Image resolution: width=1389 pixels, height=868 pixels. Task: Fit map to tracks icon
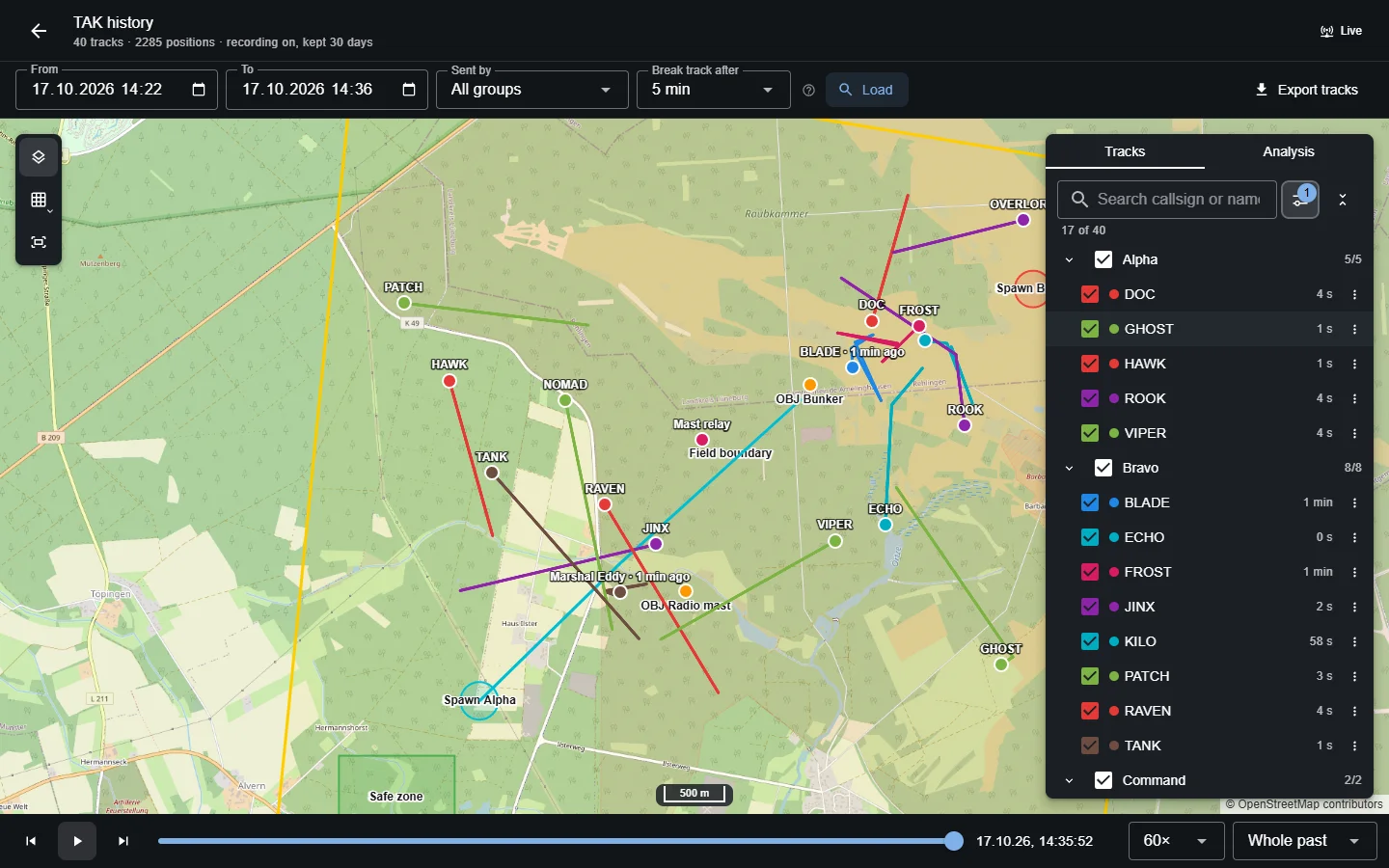(x=39, y=242)
